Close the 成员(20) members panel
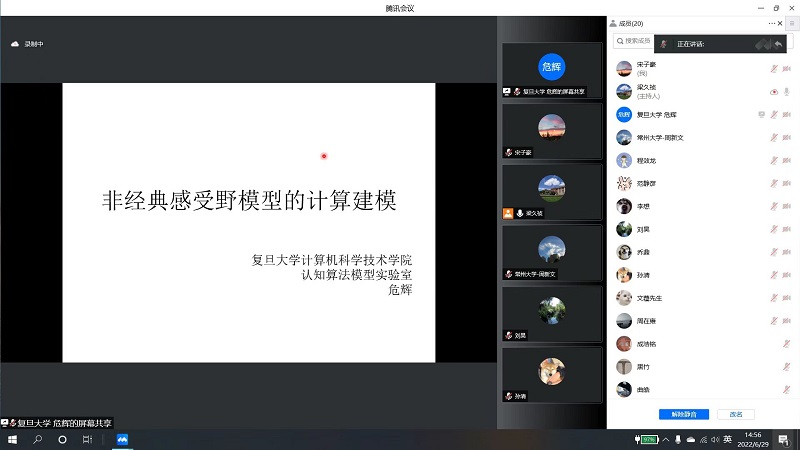The width and height of the screenshot is (800, 450). 780,23
